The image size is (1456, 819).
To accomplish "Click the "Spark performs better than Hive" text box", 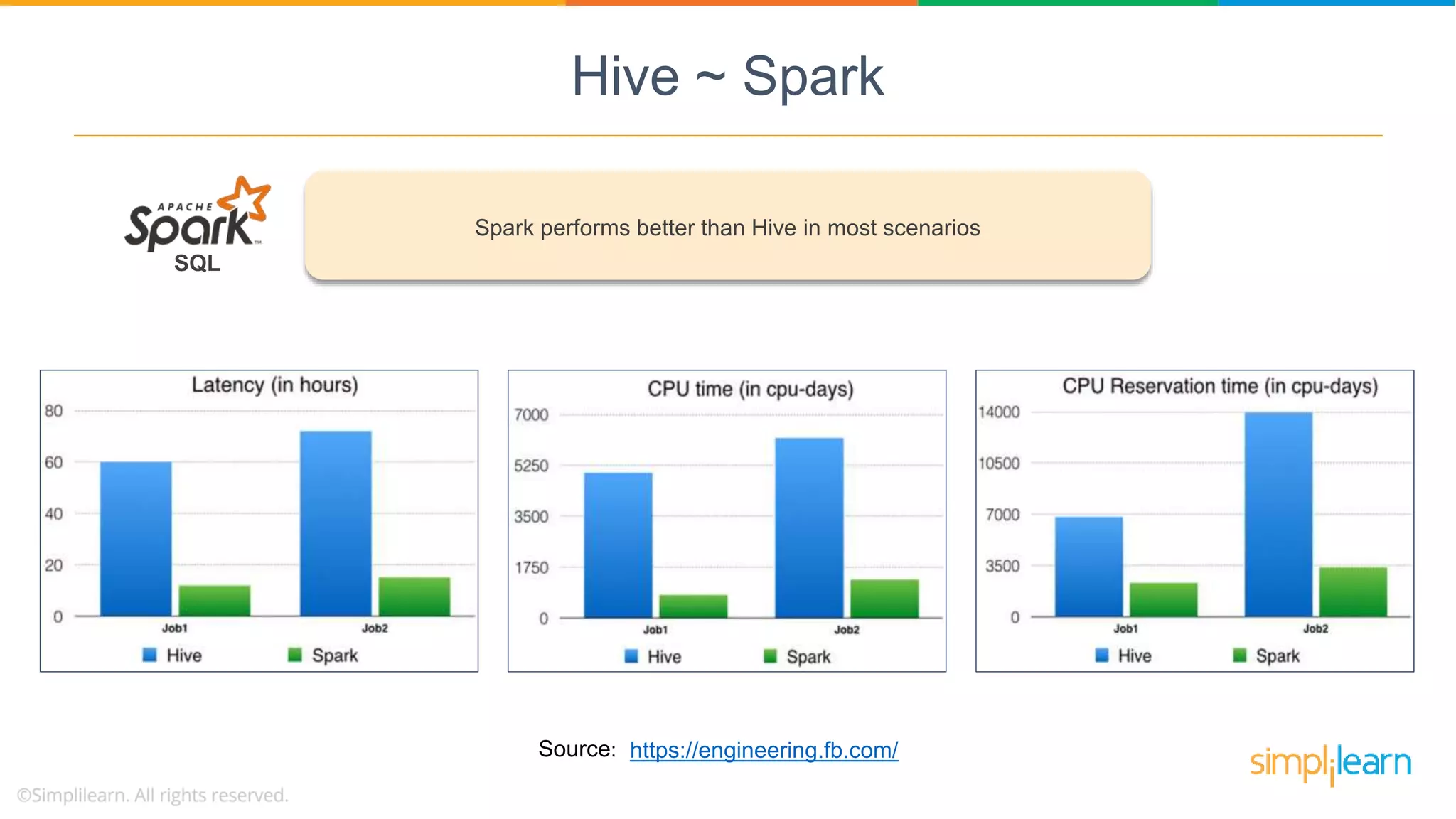I will click(x=727, y=227).
